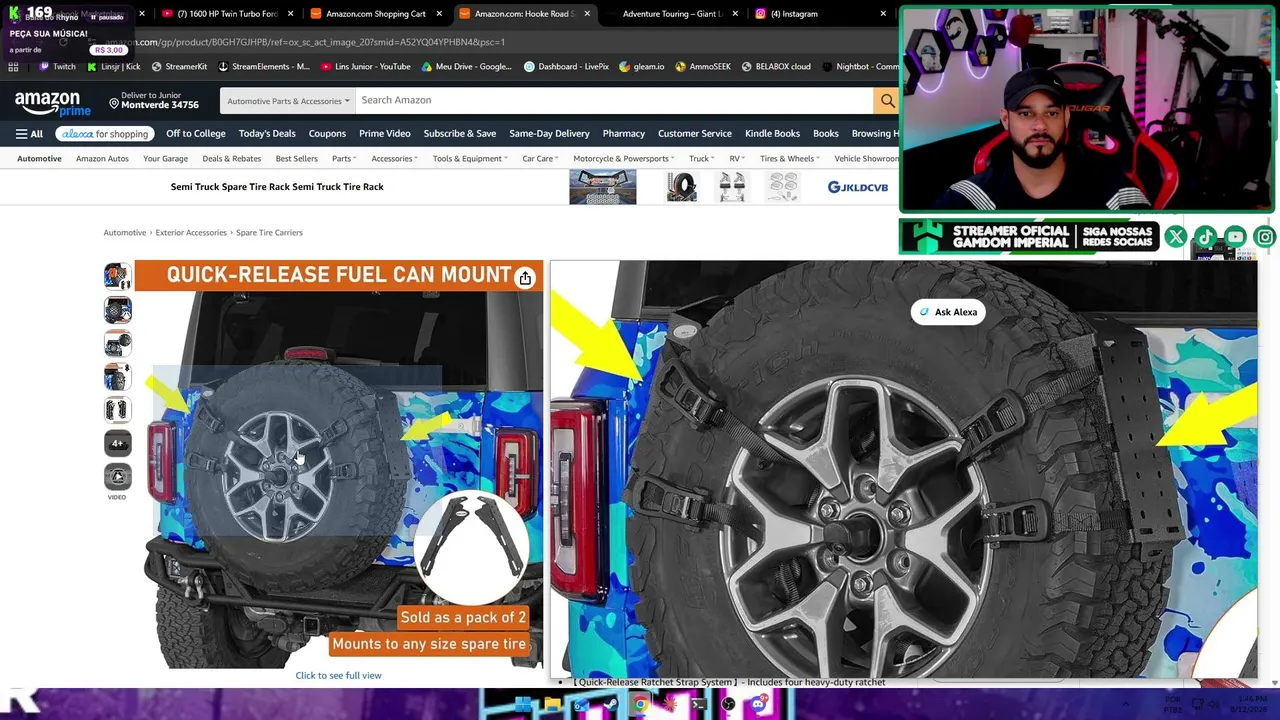Expand the Motorcycle & Powersports submenu

pos(624,159)
